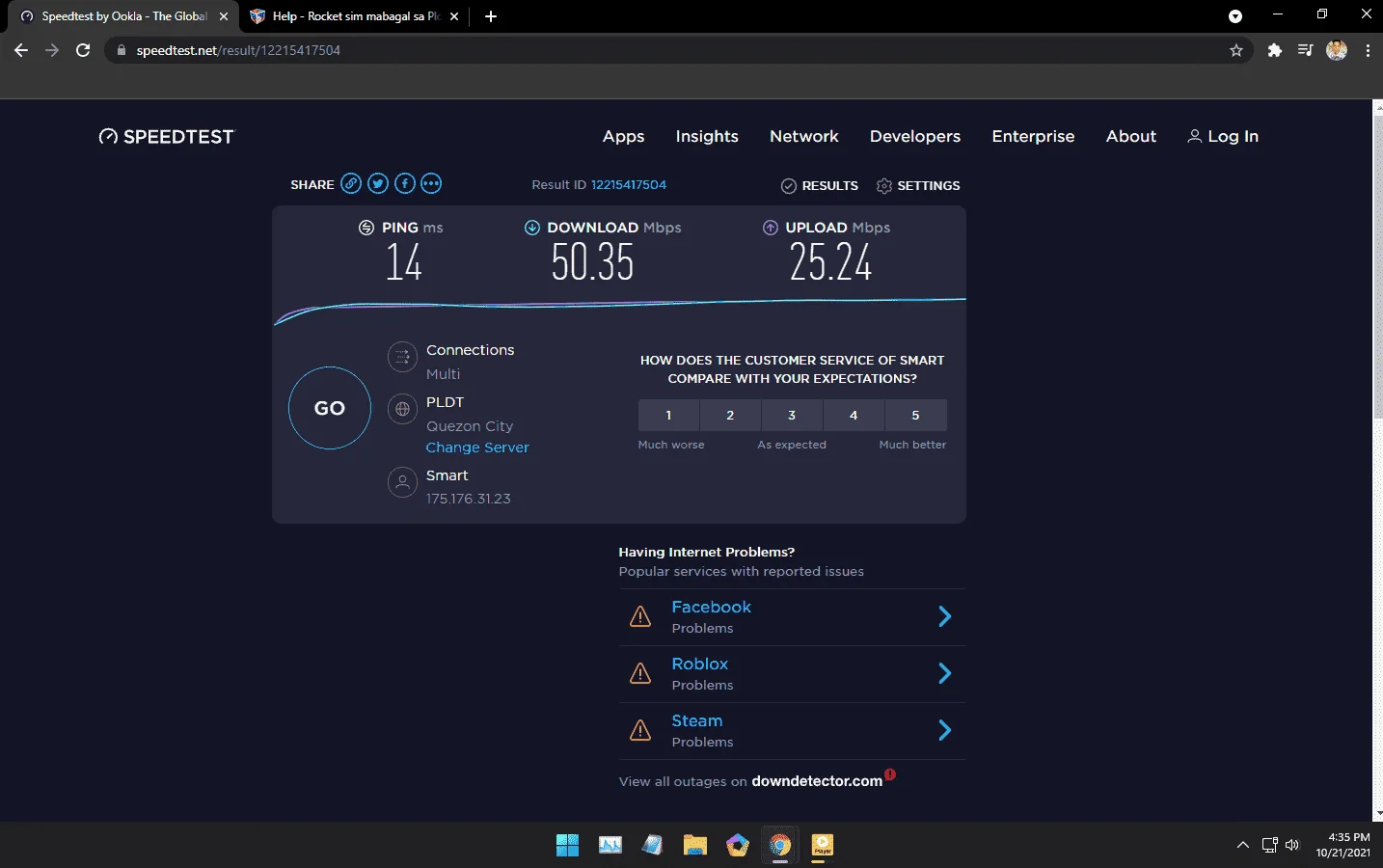Open the Apps menu
The image size is (1383, 868).
(x=623, y=137)
